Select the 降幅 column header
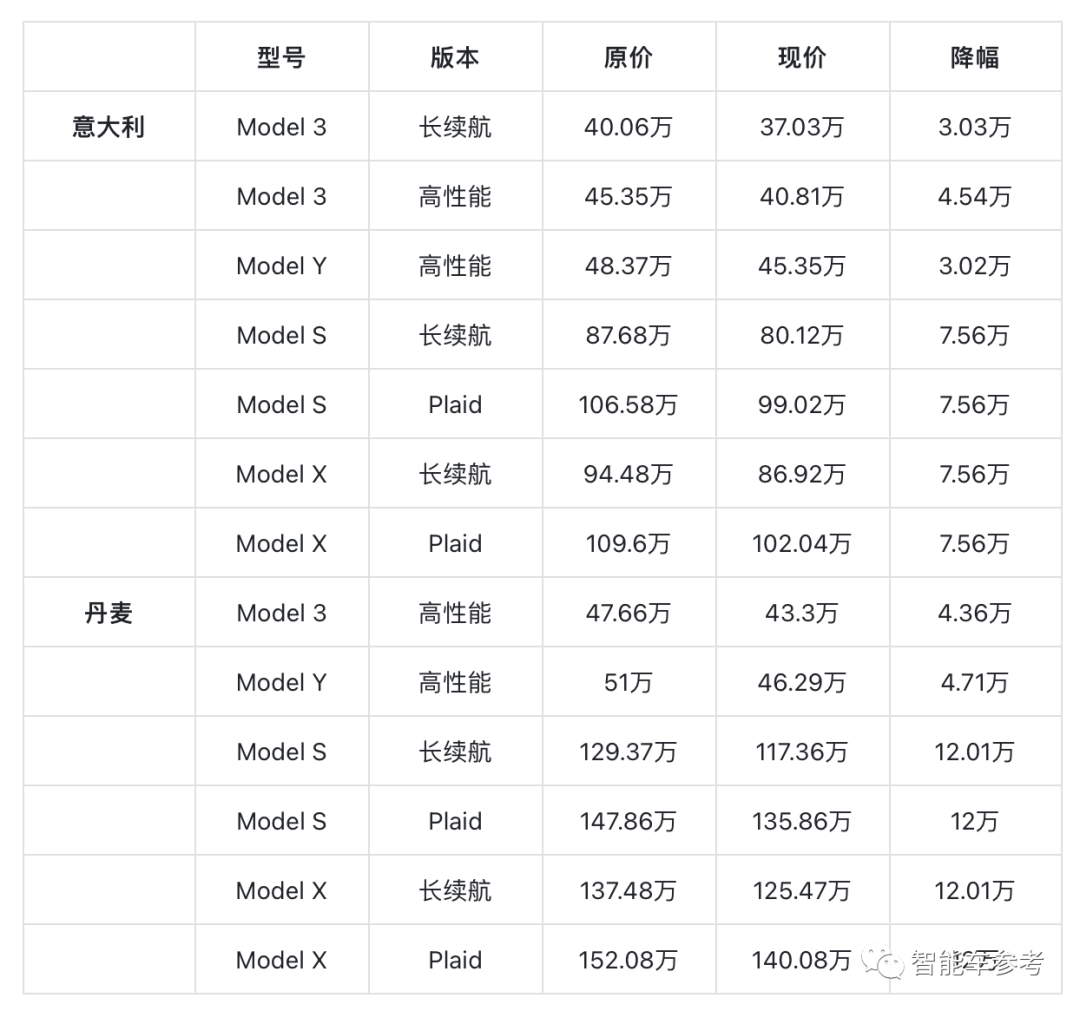1080x1011 pixels. point(975,58)
